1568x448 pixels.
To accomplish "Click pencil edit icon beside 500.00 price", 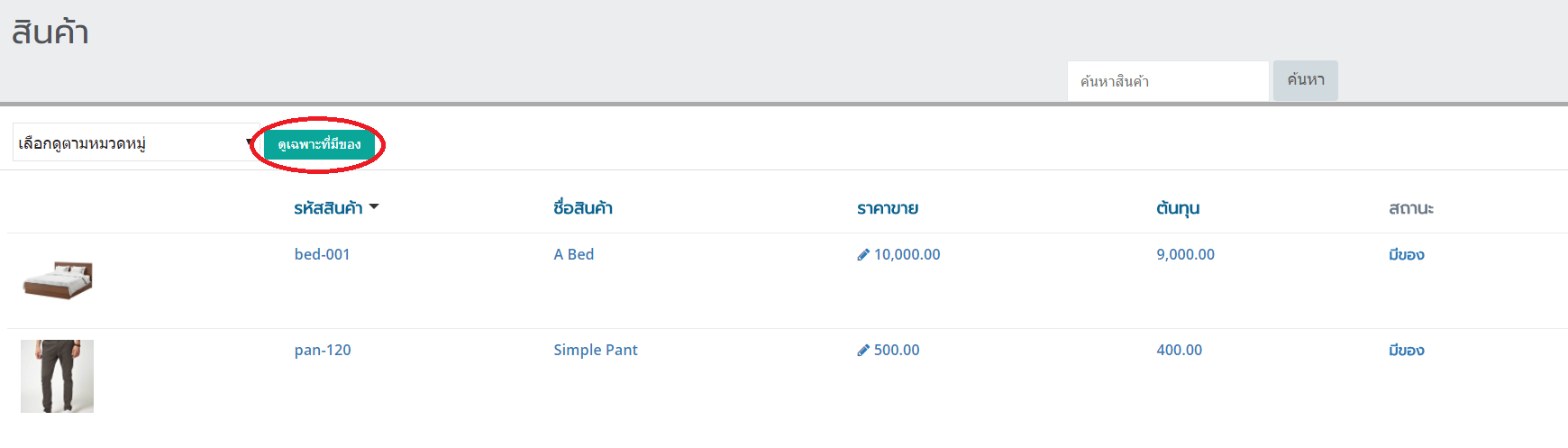I will tap(863, 351).
